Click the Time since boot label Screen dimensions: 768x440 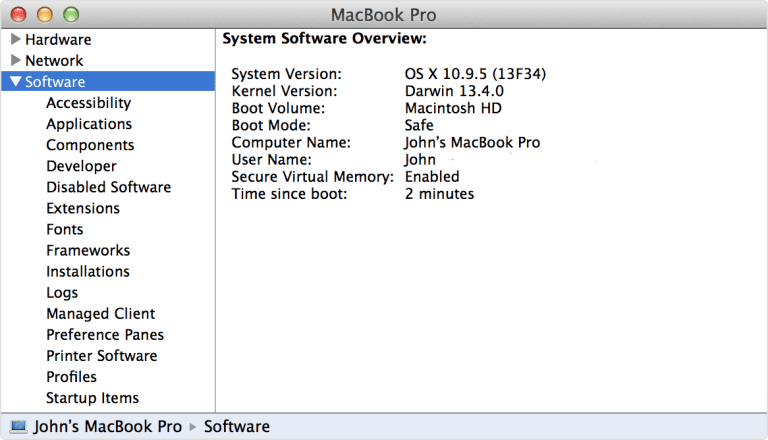coord(289,194)
